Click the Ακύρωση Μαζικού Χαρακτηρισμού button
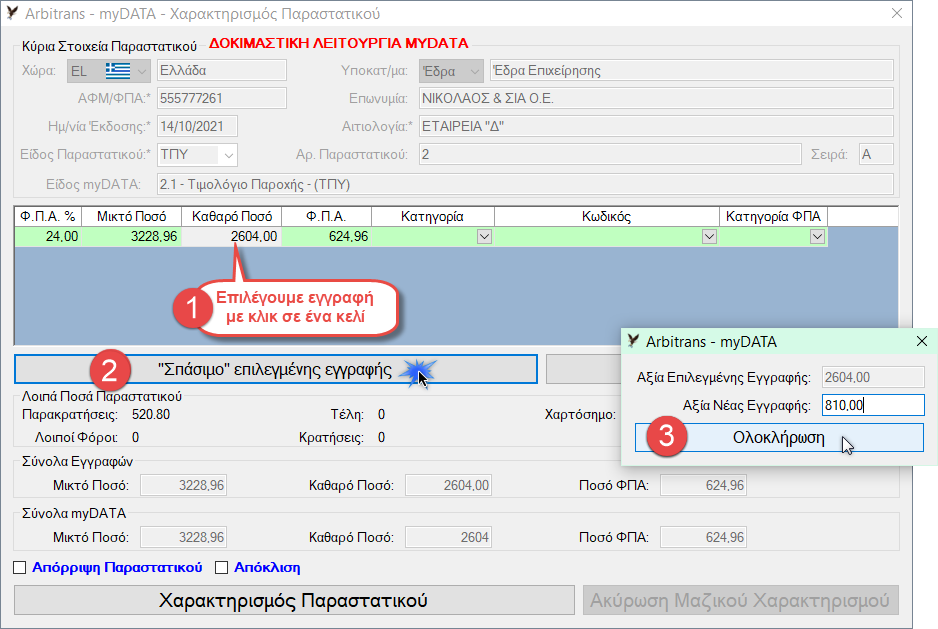The height and width of the screenshot is (629, 938). point(741,600)
